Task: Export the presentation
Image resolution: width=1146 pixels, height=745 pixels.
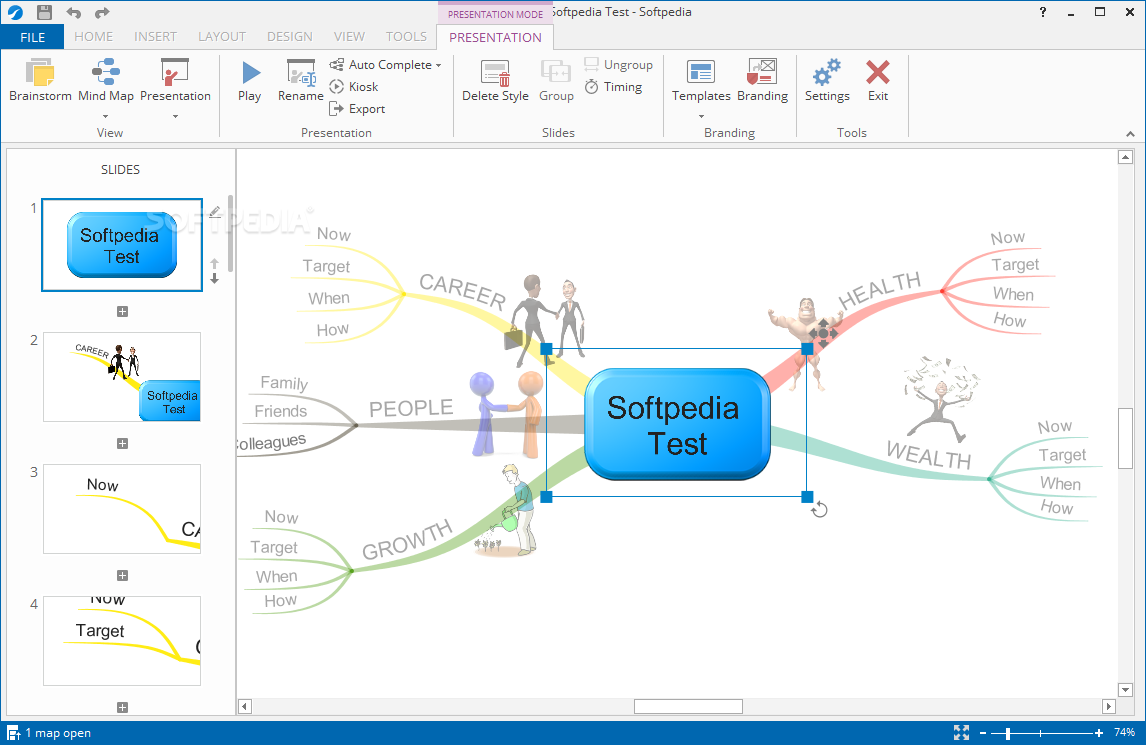Action: click(357, 109)
